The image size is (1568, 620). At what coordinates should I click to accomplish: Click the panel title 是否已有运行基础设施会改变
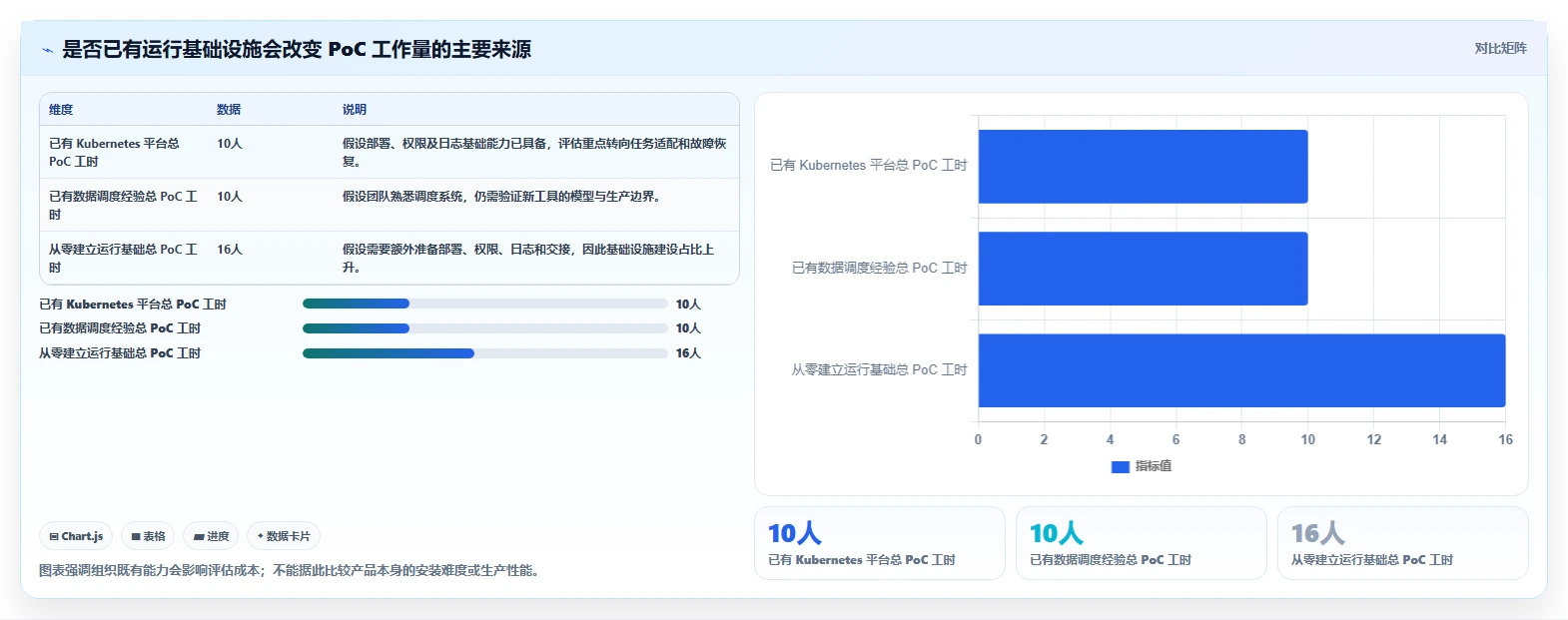(297, 50)
